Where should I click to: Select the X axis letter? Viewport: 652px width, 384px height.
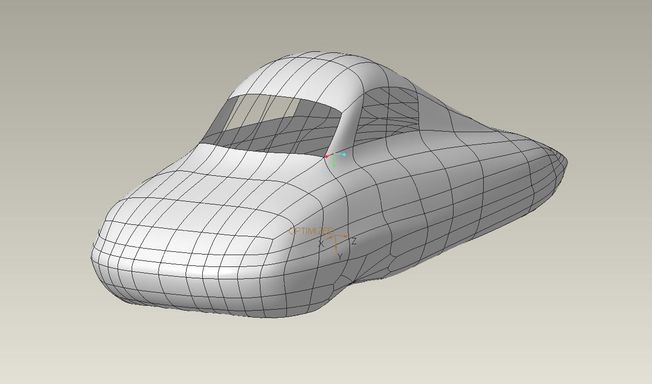[321, 243]
